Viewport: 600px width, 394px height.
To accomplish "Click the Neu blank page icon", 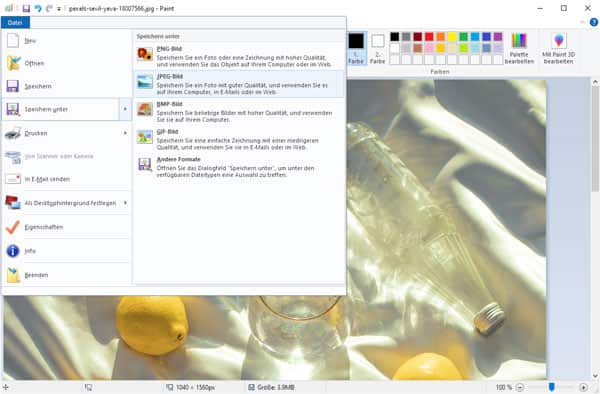I will pos(13,40).
